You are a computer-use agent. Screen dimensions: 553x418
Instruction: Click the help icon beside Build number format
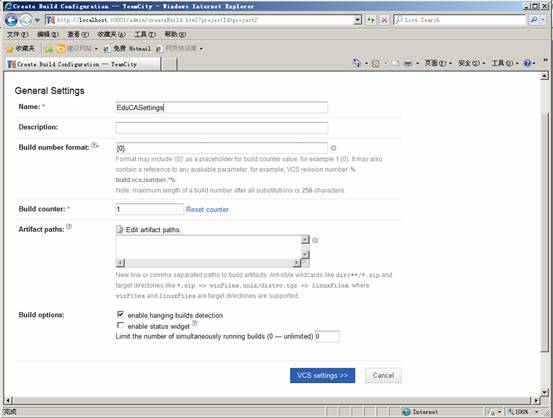pos(94,145)
